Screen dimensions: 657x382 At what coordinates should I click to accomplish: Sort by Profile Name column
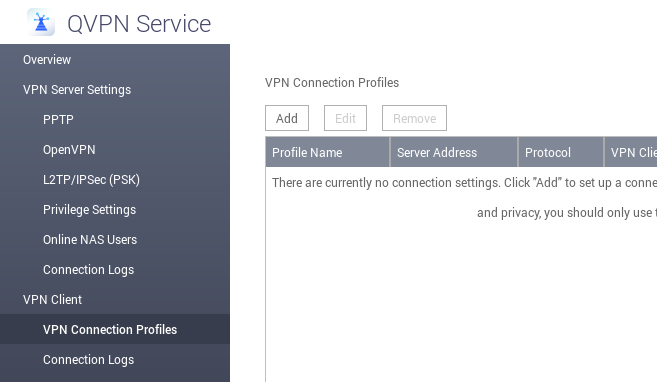328,152
